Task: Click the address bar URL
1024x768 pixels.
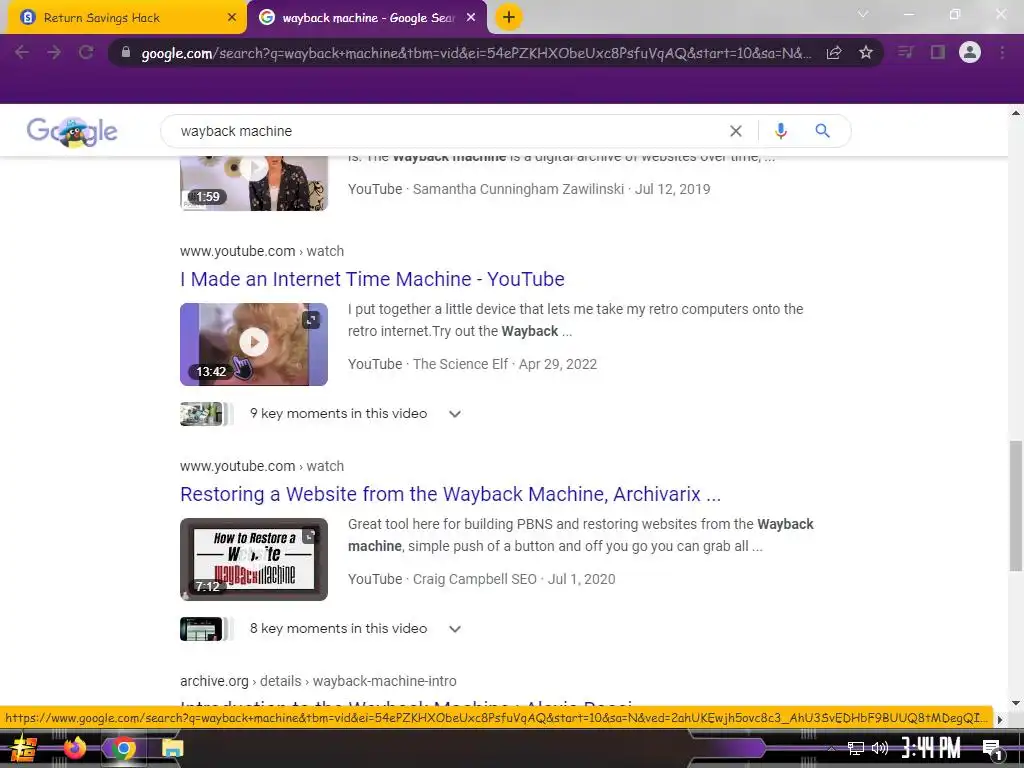Action: (476, 53)
